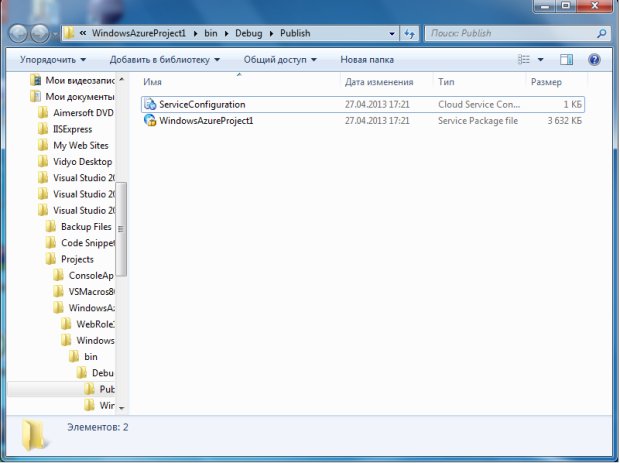The image size is (620, 463).
Task: Select the ServiceConfiguration file name
Action: pos(202,104)
